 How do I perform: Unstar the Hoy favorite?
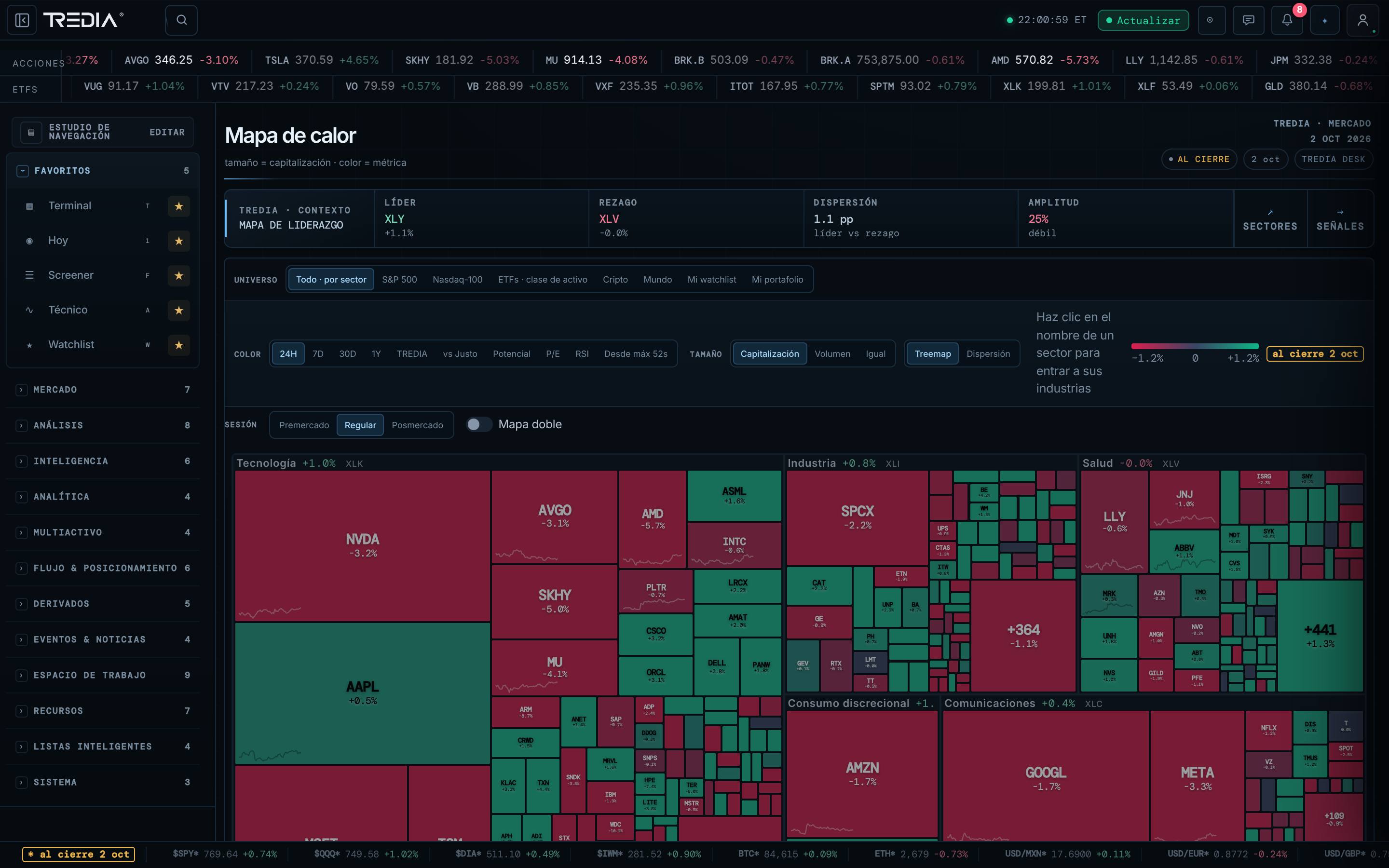click(178, 241)
